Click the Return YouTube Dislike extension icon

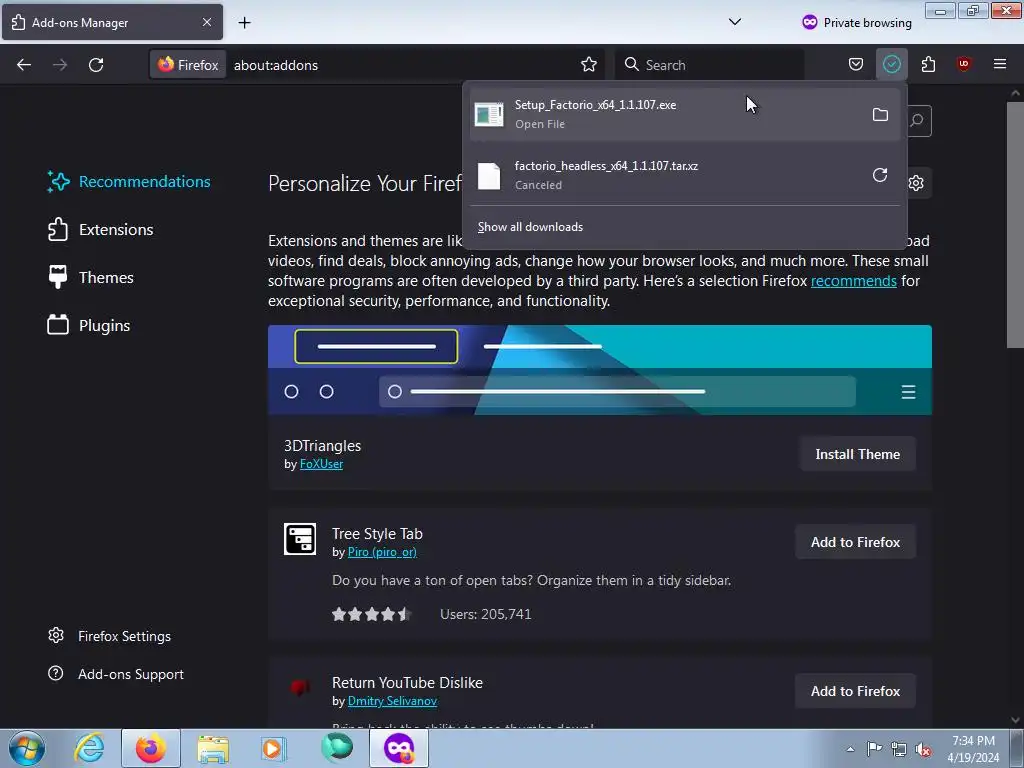[300, 687]
